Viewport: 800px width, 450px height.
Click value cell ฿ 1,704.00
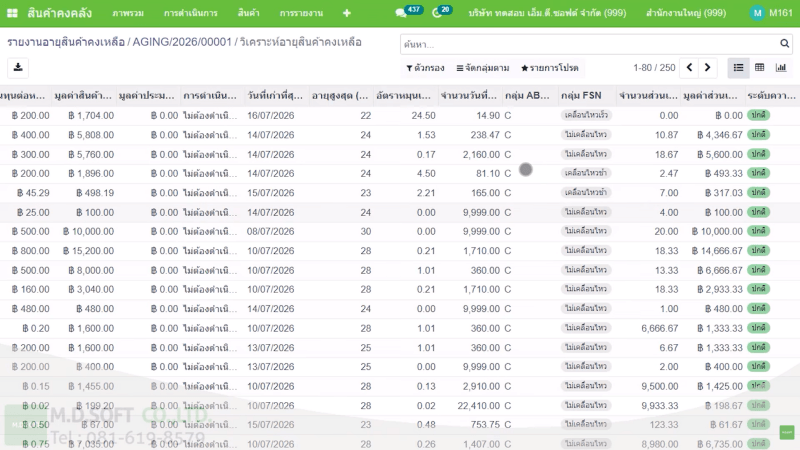91,116
